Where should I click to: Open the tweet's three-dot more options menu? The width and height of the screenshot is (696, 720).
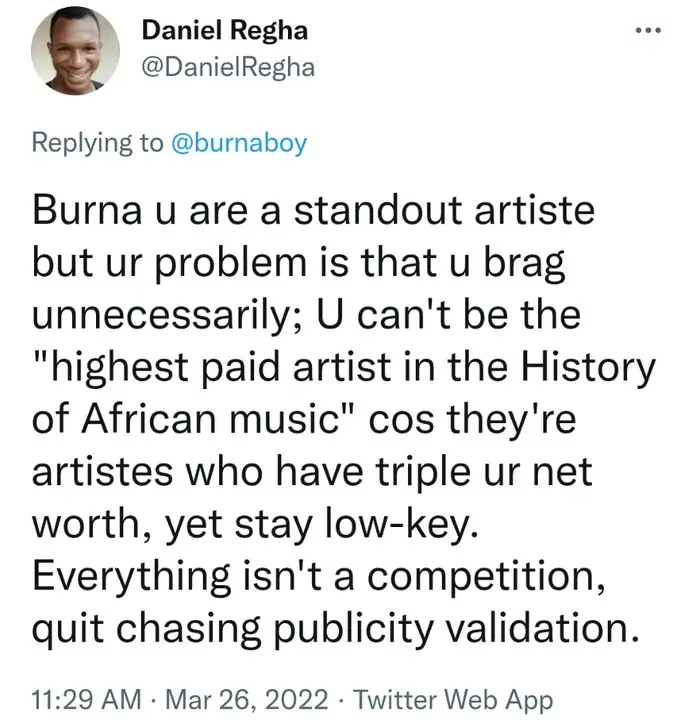(648, 31)
